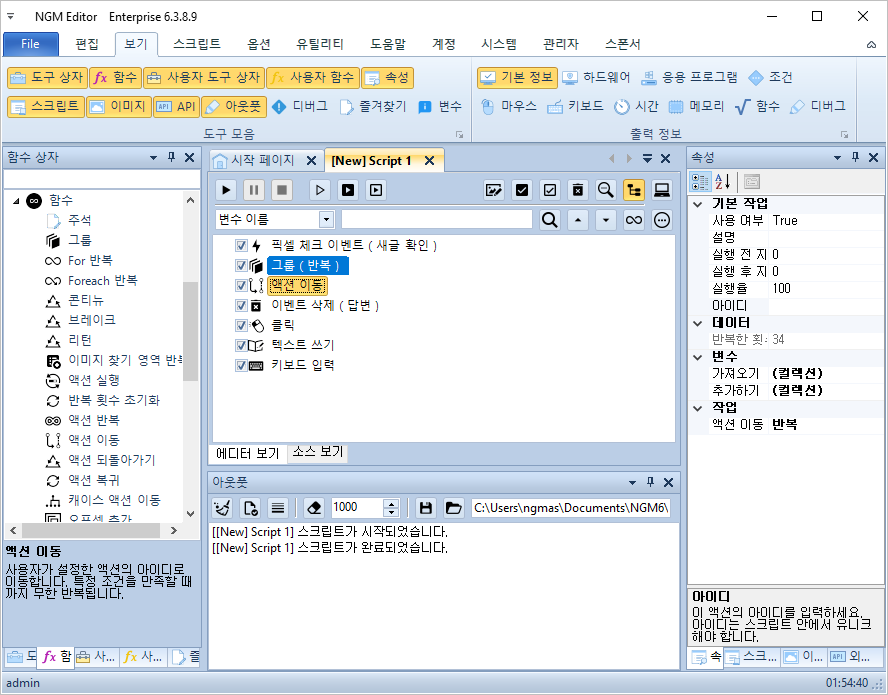Image resolution: width=888 pixels, height=695 pixels.
Task: Run the script with the Play button
Action: 226,190
